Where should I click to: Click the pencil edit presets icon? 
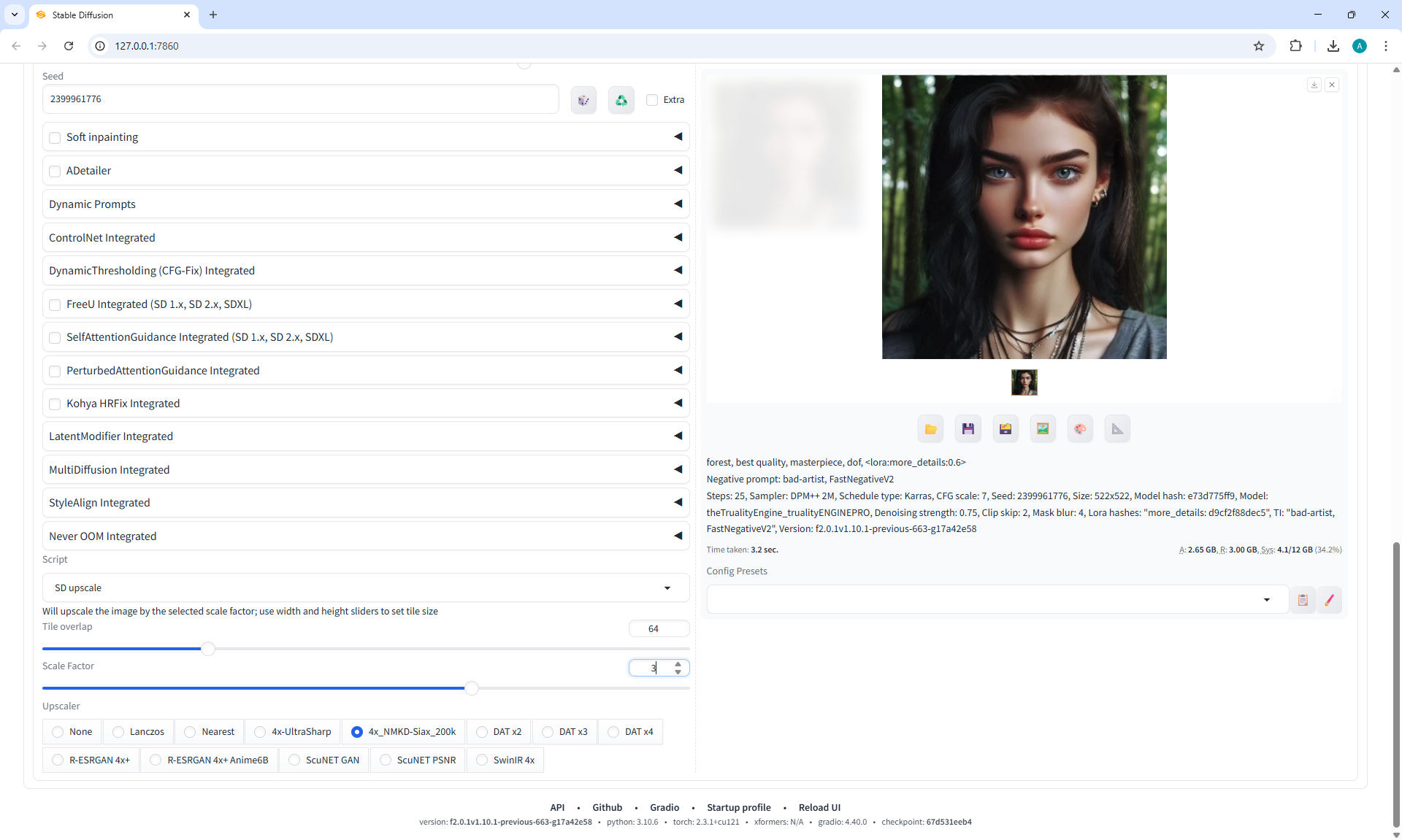(x=1329, y=600)
